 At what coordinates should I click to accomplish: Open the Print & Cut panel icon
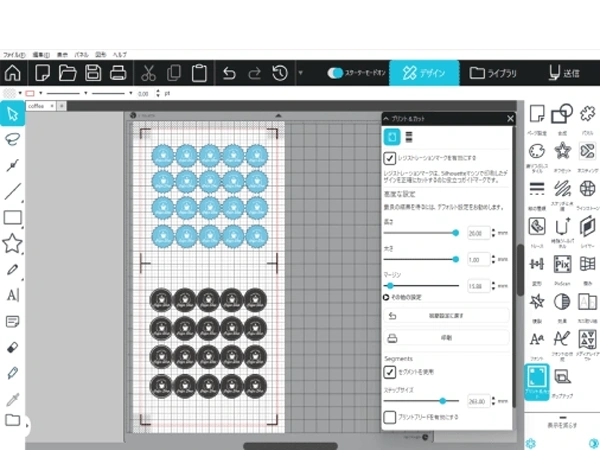click(536, 380)
